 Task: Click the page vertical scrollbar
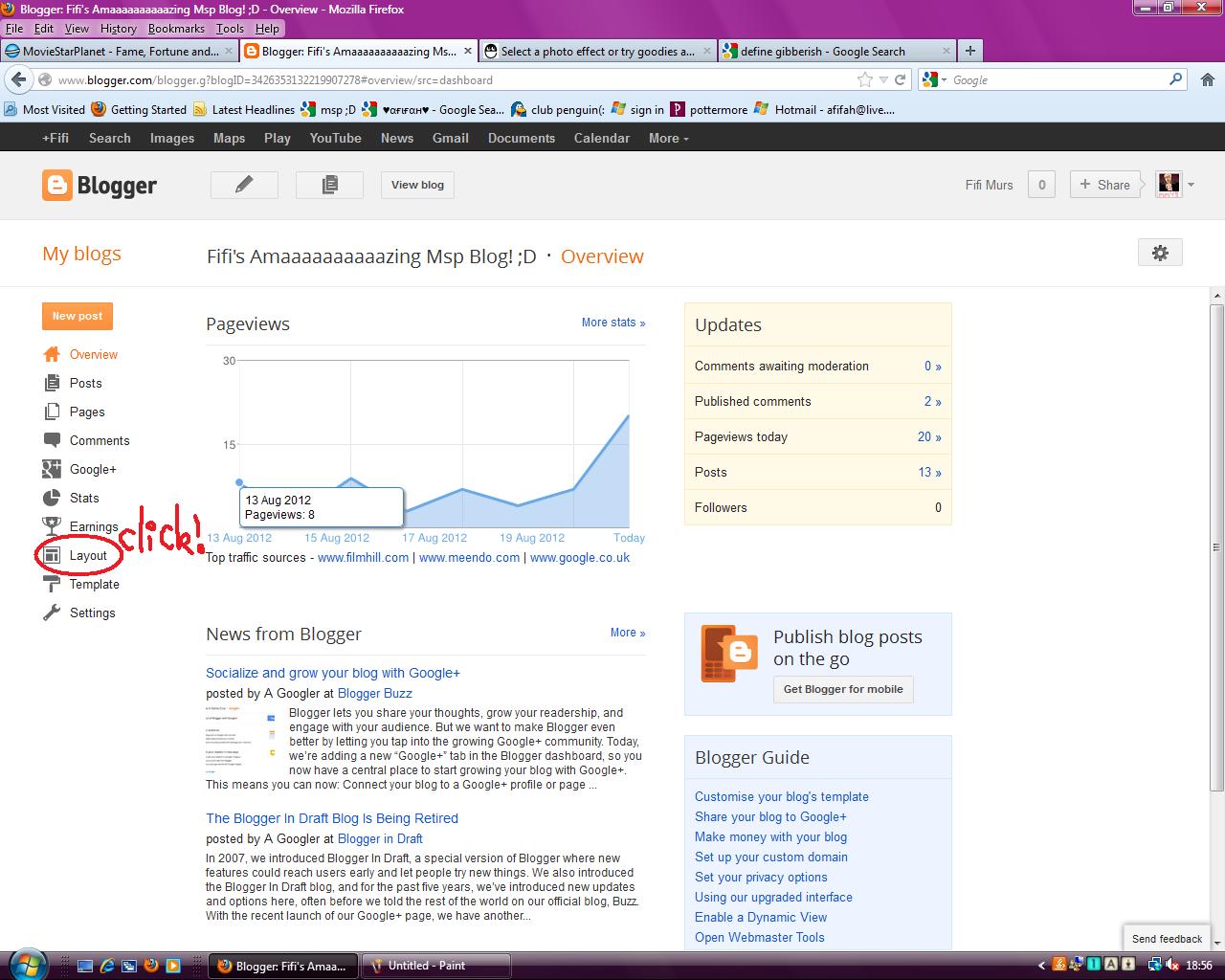point(1217,546)
